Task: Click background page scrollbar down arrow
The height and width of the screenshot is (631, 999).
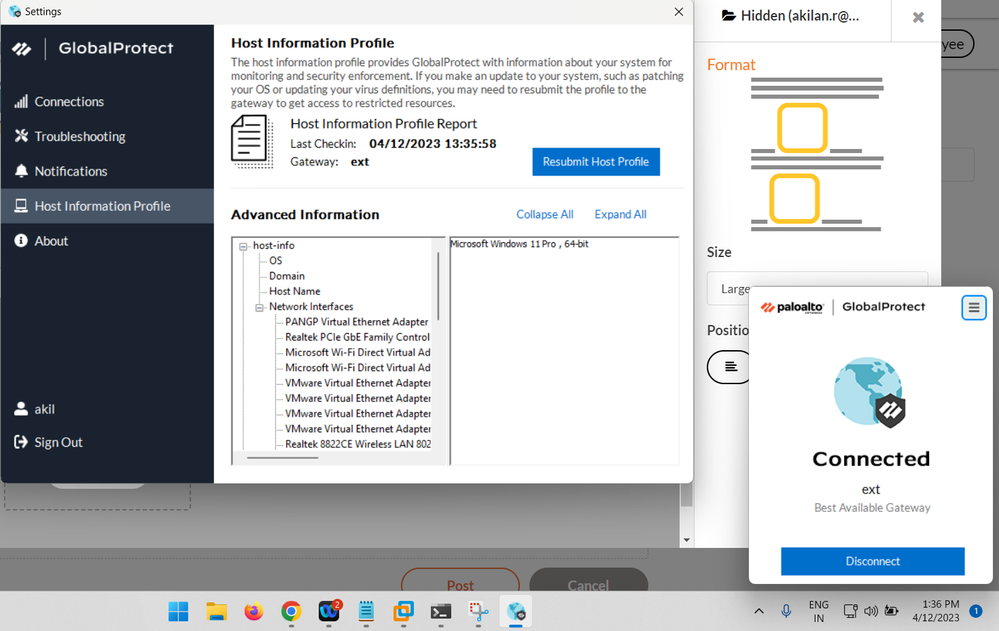Action: click(686, 540)
